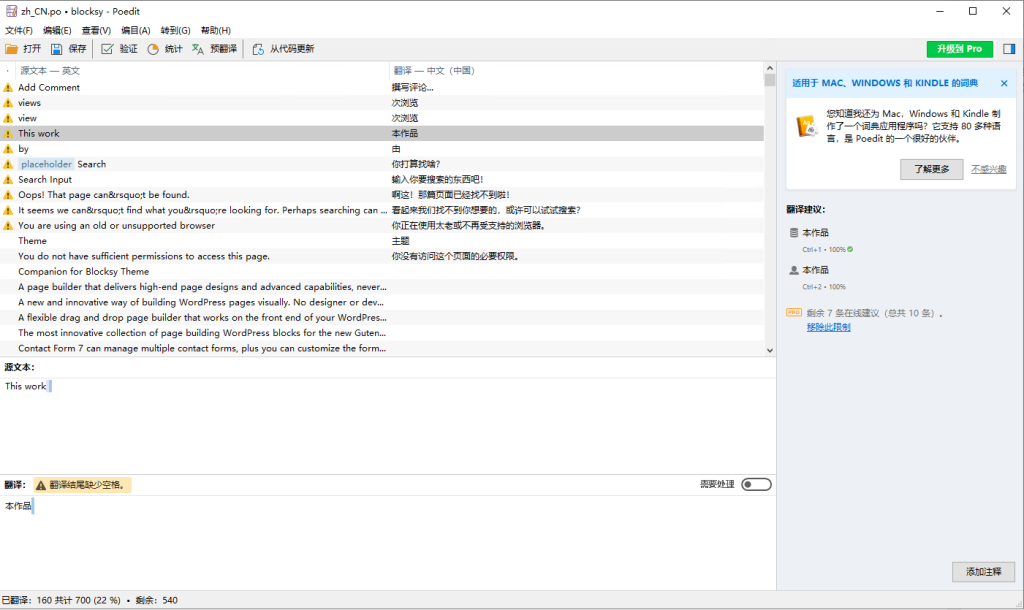This screenshot has width=1024, height=610.
Task: Click the 添加注释 button
Action: (984, 571)
